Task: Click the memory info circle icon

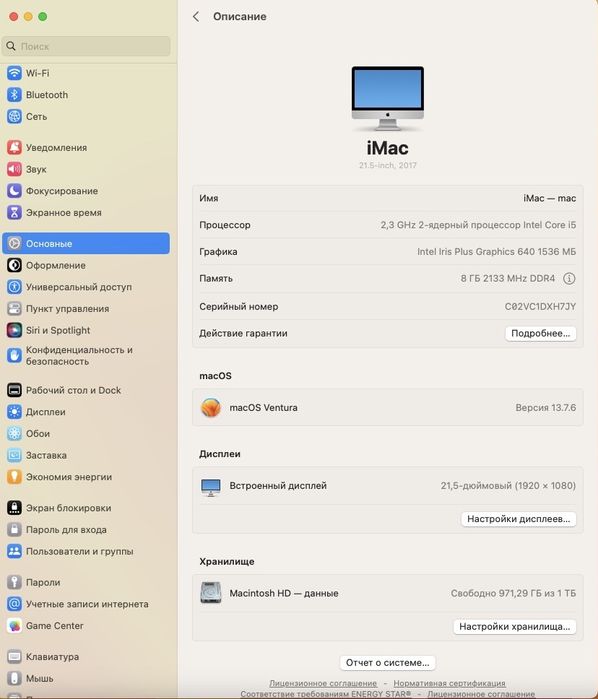Action: coord(569,279)
